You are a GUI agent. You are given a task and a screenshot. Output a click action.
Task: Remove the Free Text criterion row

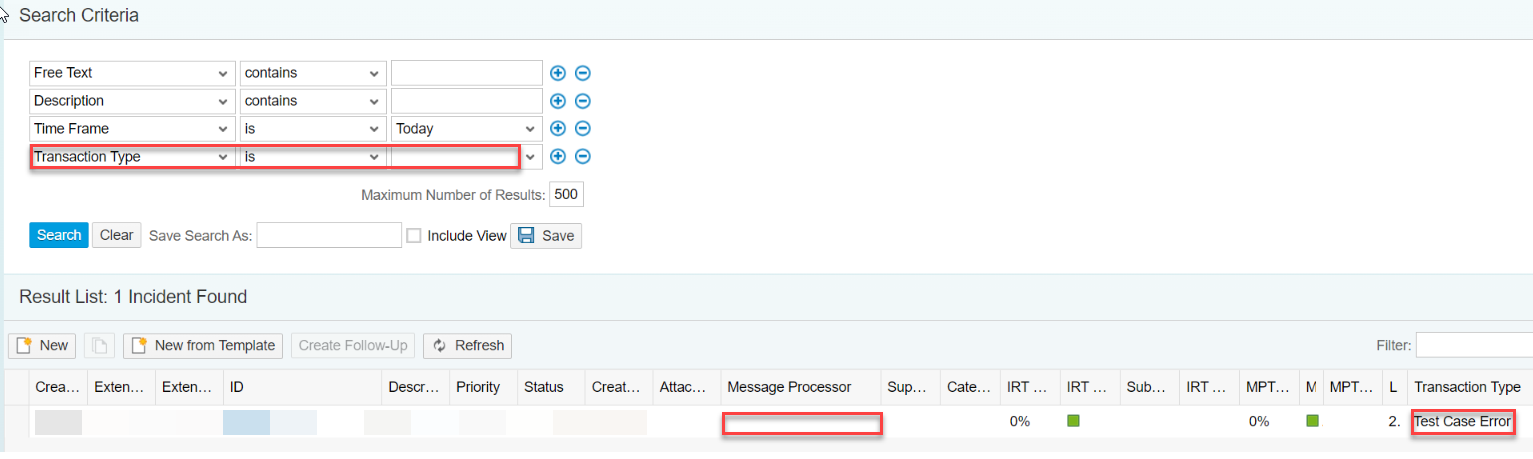[x=583, y=73]
